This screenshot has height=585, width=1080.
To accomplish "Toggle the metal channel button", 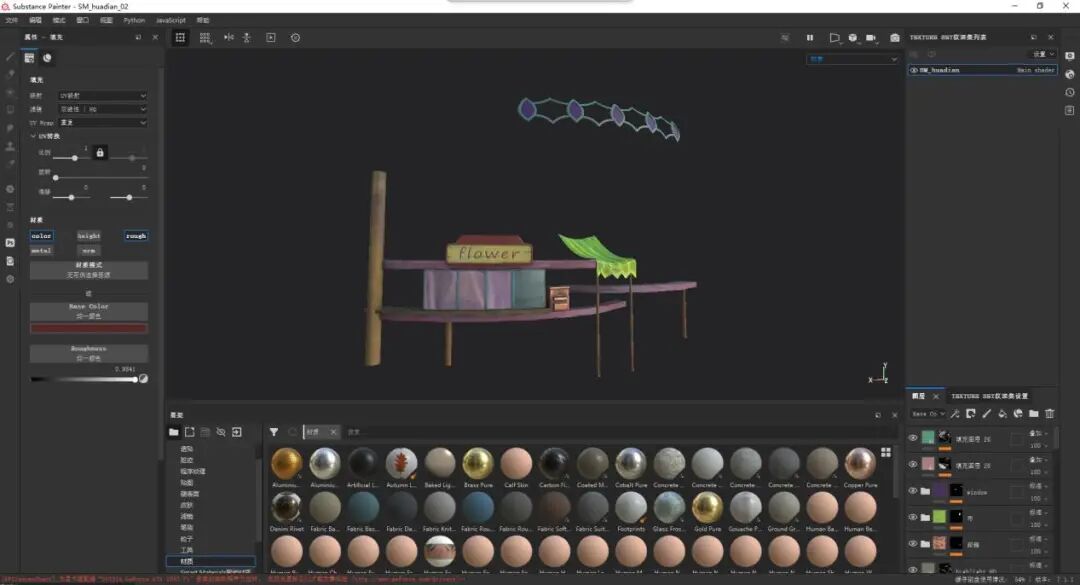I will (41, 251).
